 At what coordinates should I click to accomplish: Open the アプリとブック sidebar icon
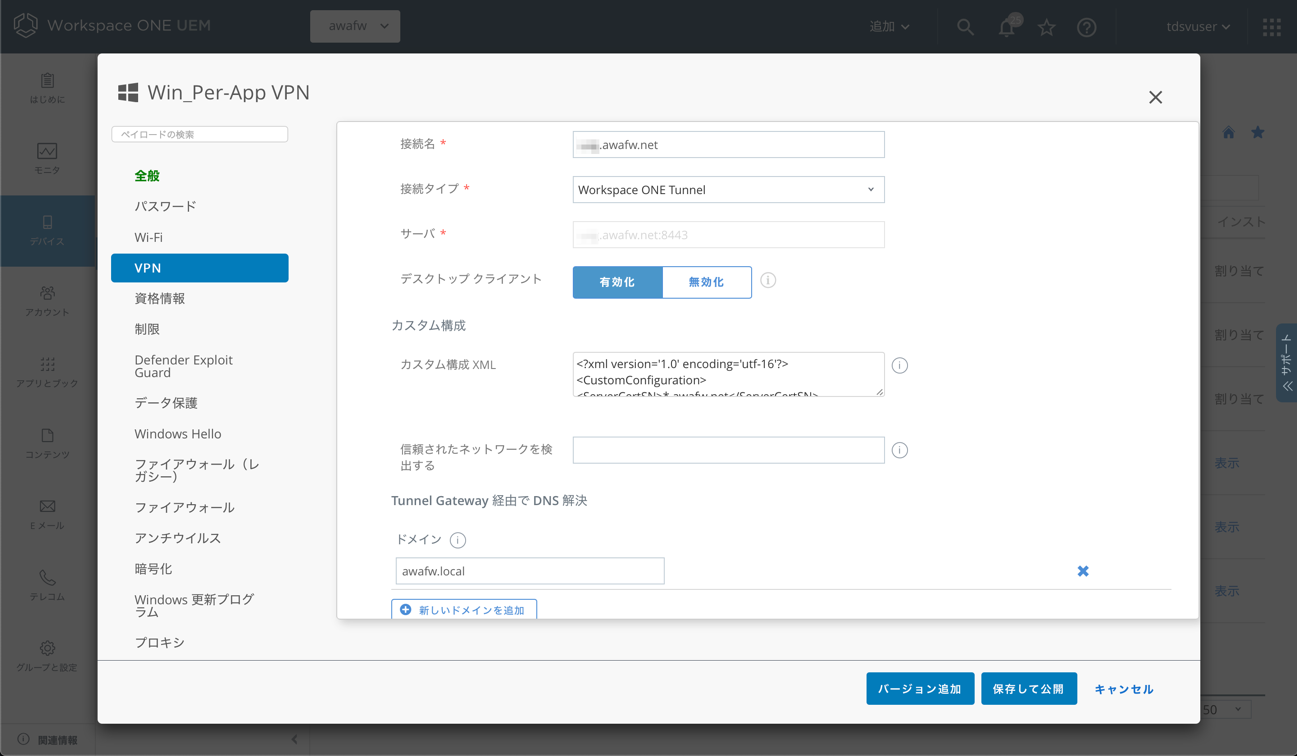click(47, 364)
